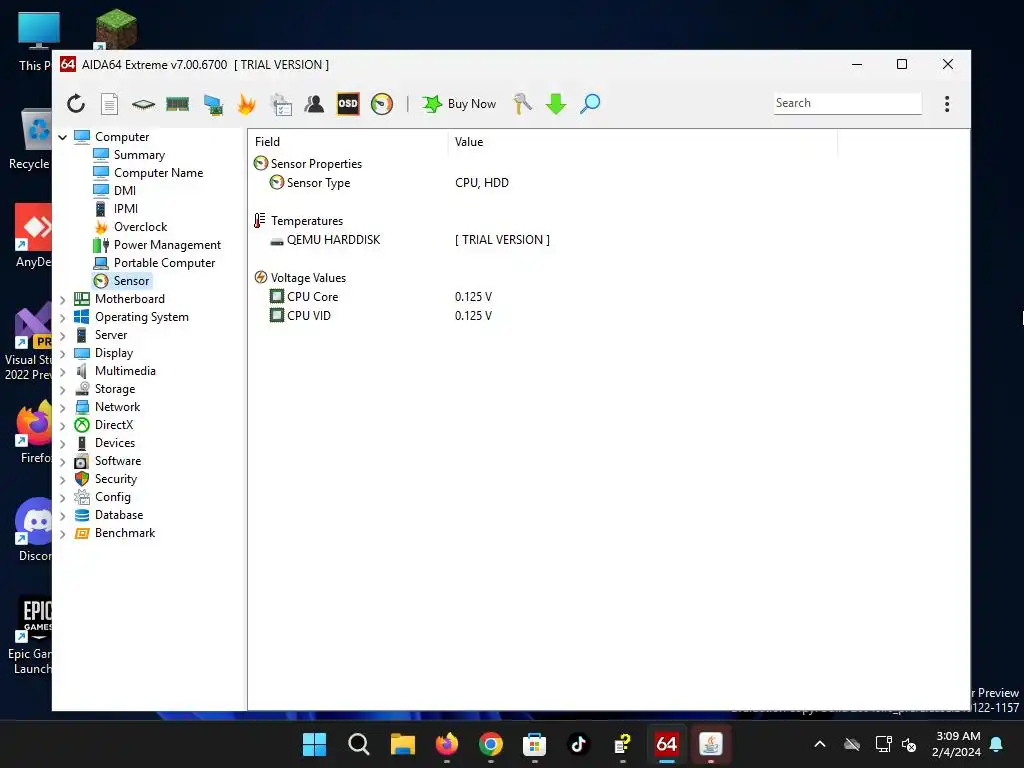Viewport: 1024px width, 768px height.
Task: Open the sensor gauge toolbar icon
Action: click(x=381, y=104)
